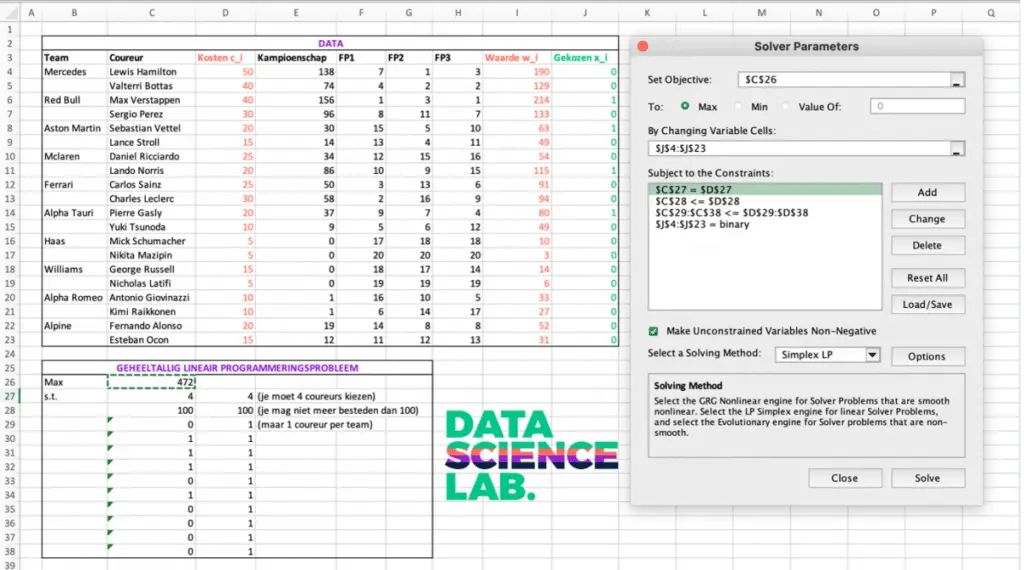Viewport: 1024px width, 570px height.
Task: Click the Set Objective input field
Action: [x=844, y=80]
